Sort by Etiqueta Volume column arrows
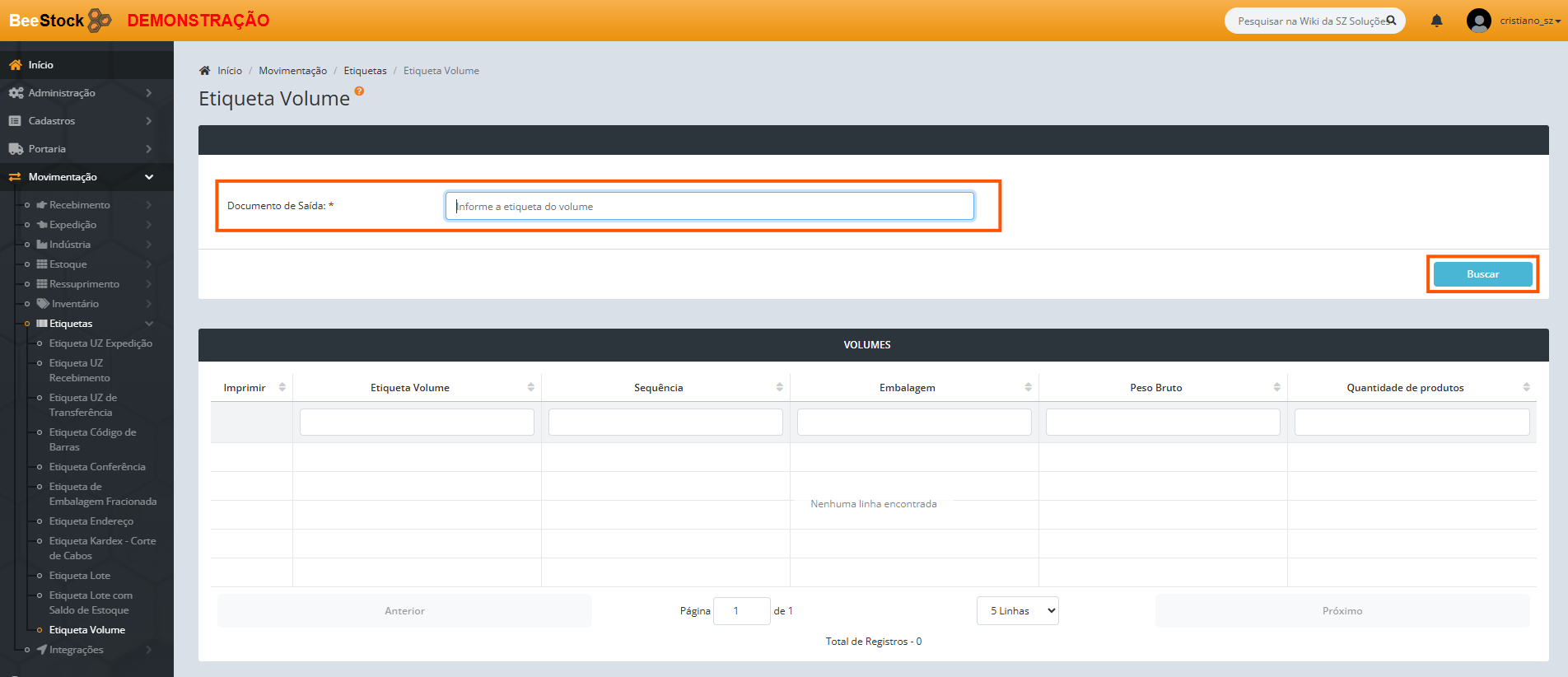Viewport: 1568px width, 677px height. pos(530,387)
